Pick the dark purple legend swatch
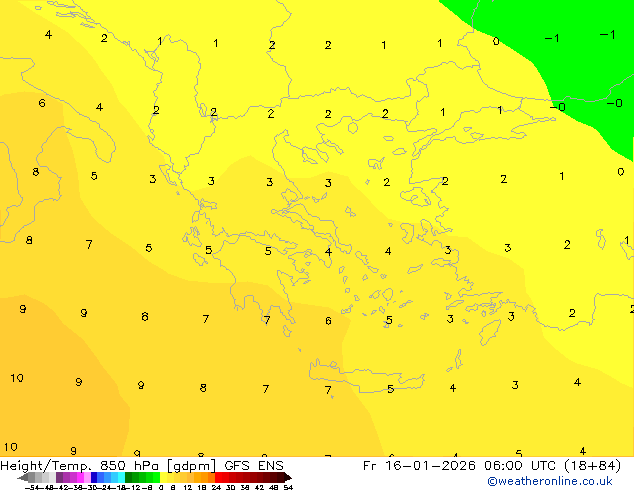 tap(59, 478)
